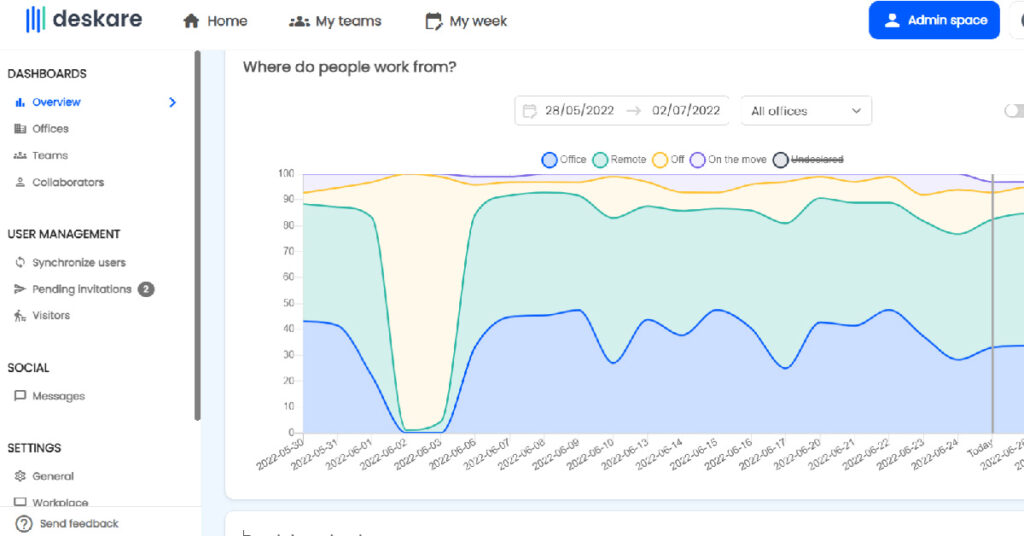The height and width of the screenshot is (536, 1024).
Task: Open Offices dashboard via building icon
Action: coord(20,129)
